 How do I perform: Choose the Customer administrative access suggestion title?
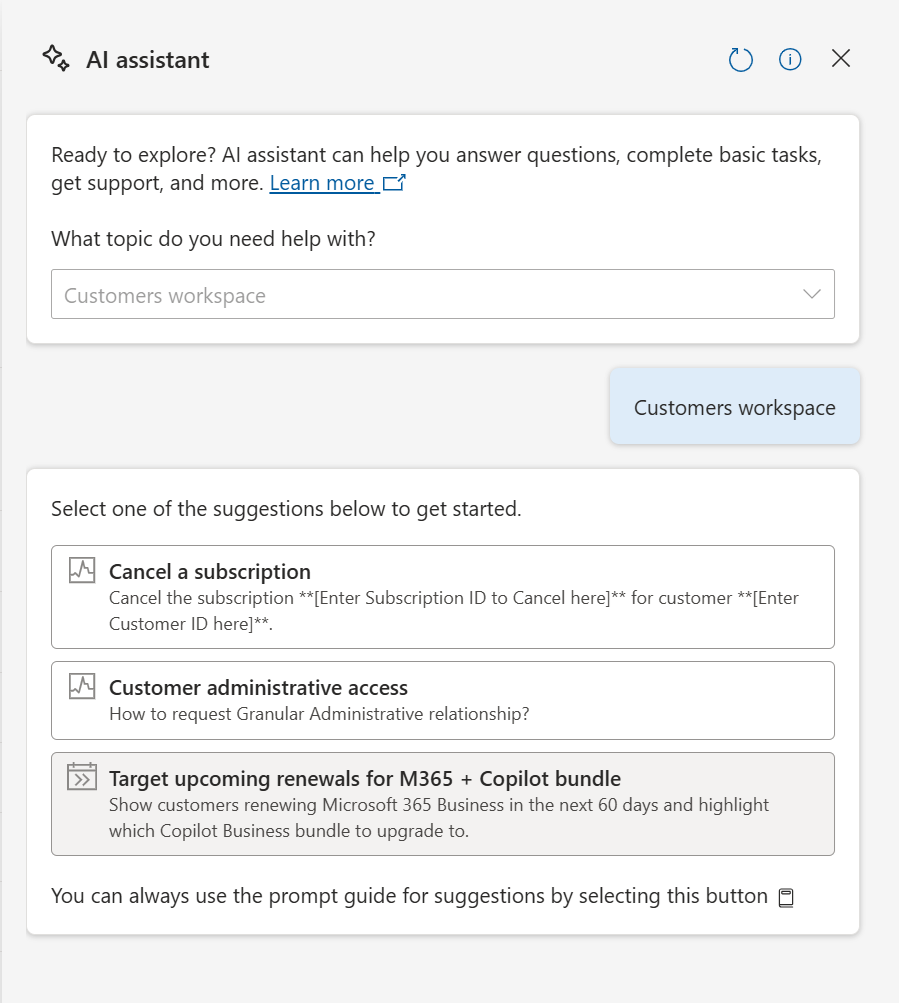(258, 688)
